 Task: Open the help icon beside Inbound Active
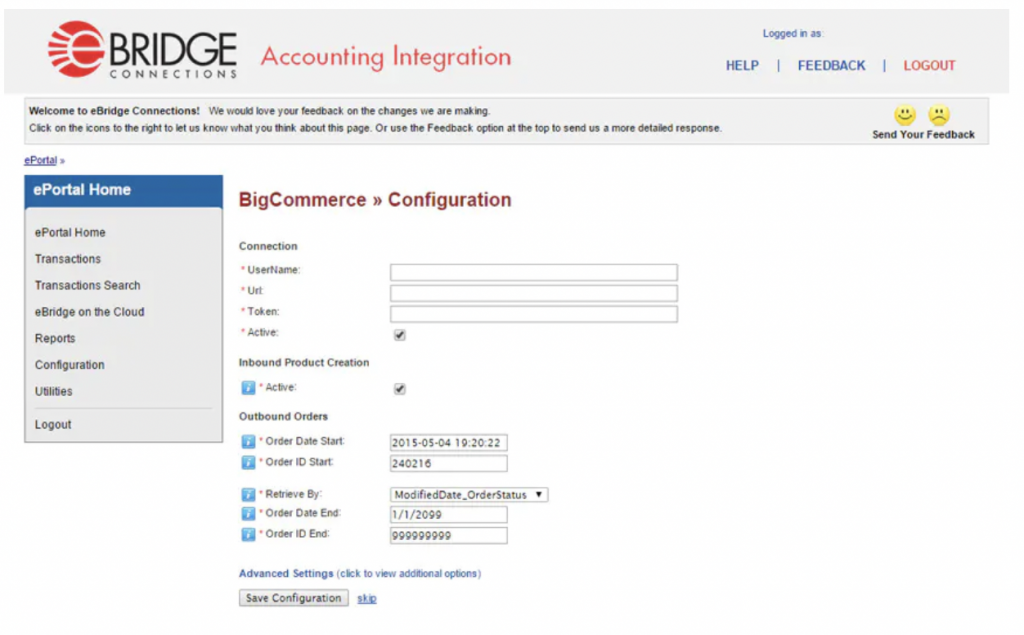coord(246,389)
